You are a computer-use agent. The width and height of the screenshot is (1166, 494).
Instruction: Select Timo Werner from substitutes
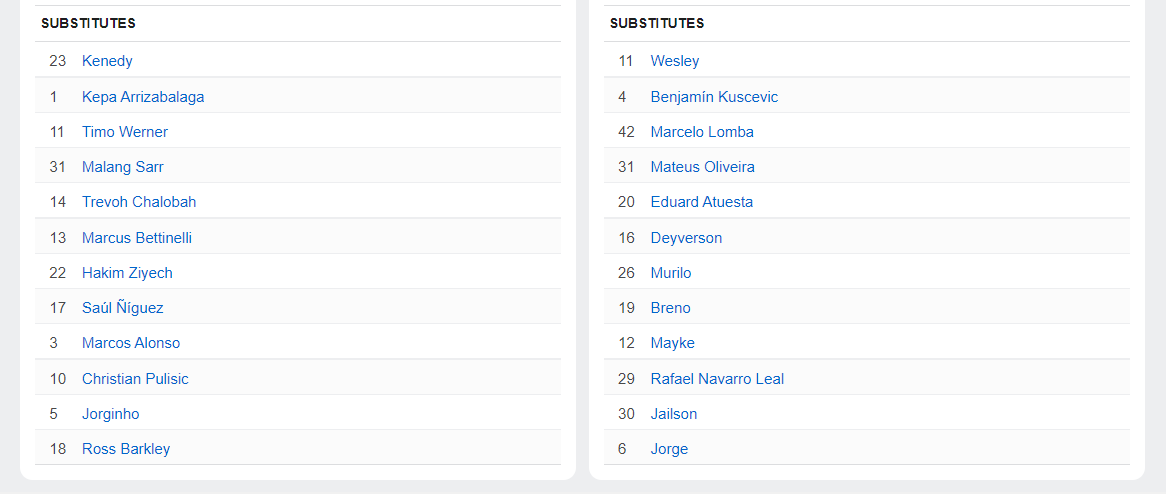125,132
